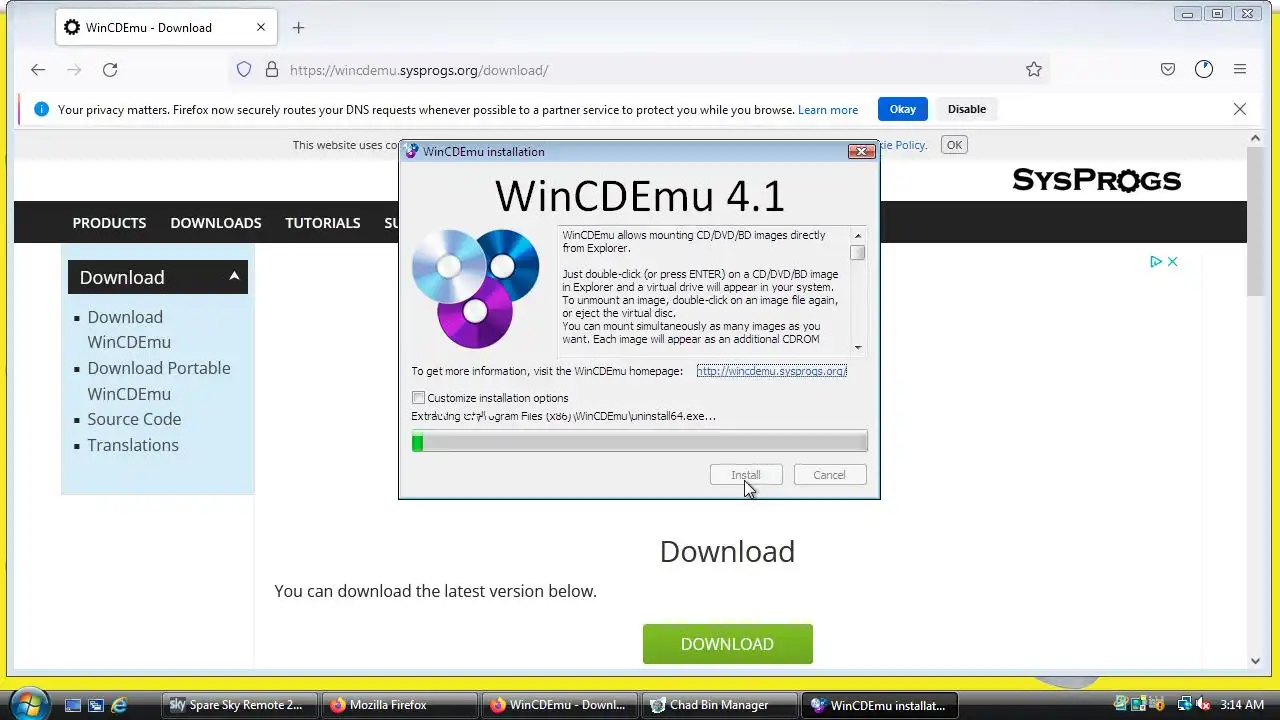Click the installer description scrollbar up arrow
This screenshot has height=720, width=1280.
[857, 235]
